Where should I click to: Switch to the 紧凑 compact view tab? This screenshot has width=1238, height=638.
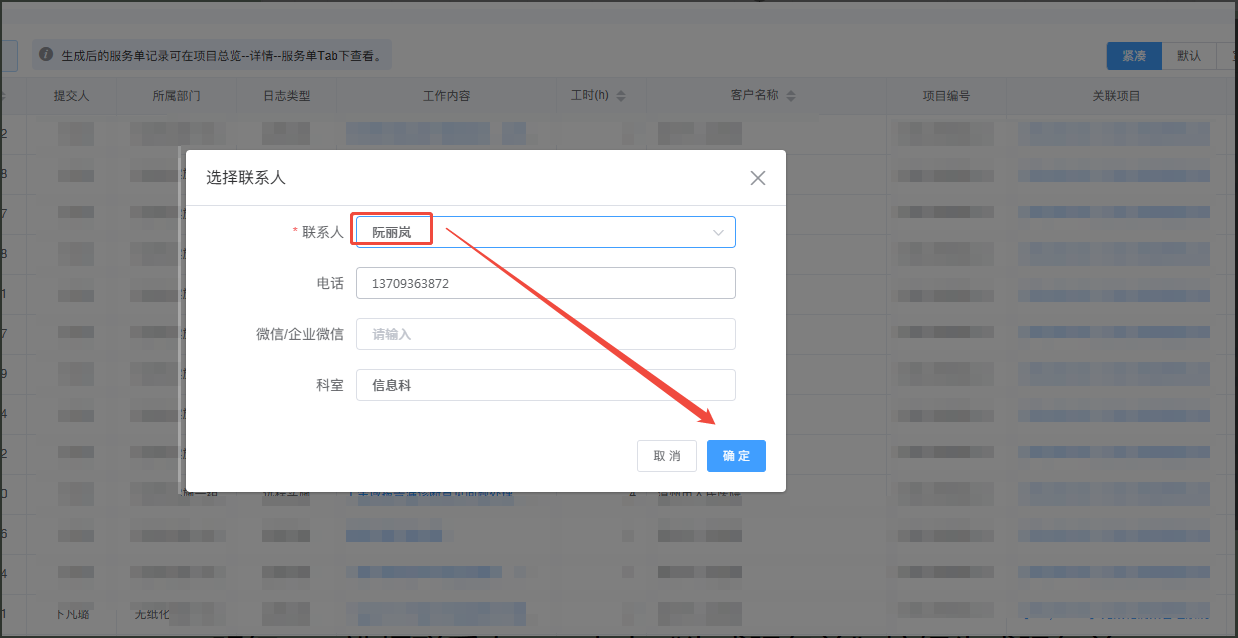tap(1134, 56)
